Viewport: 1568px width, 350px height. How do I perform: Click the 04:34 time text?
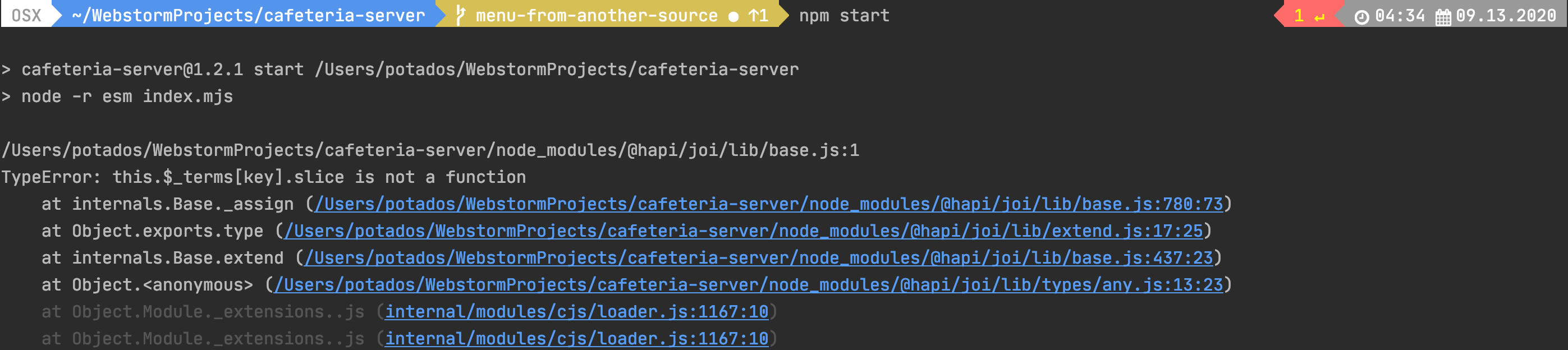1400,15
